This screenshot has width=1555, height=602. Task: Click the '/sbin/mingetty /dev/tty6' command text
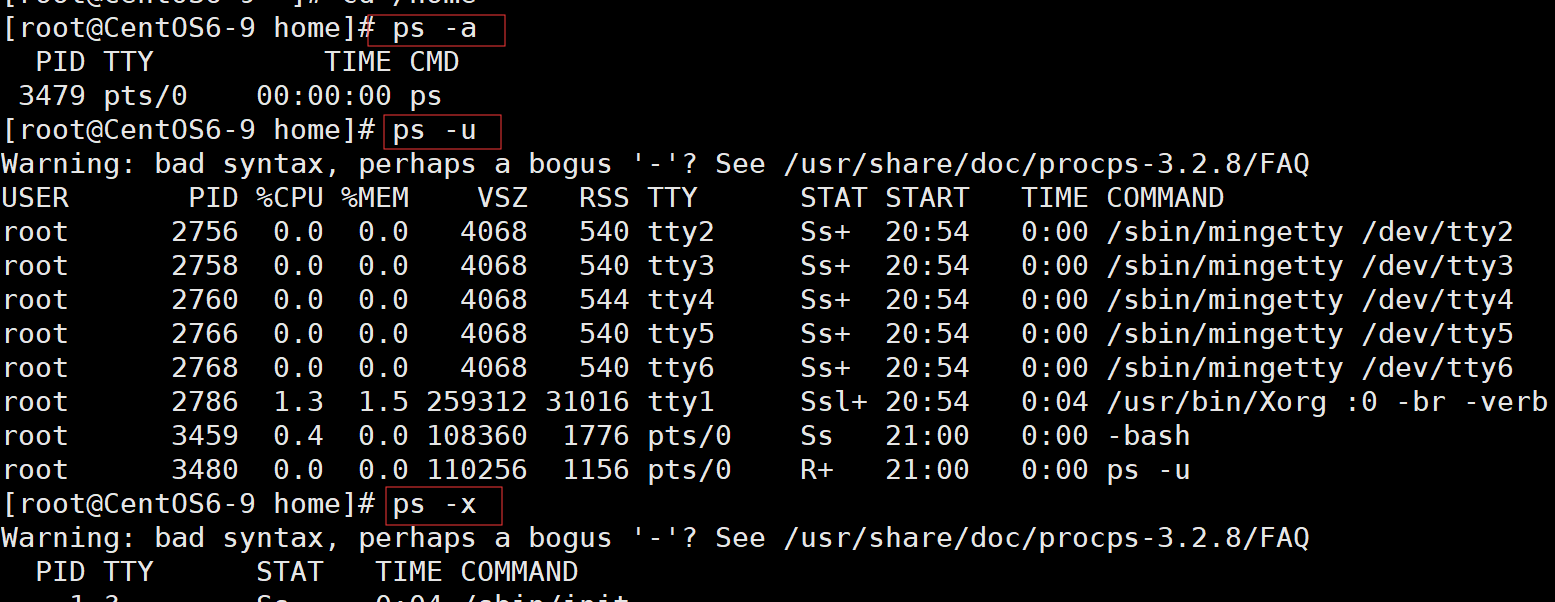click(1309, 369)
